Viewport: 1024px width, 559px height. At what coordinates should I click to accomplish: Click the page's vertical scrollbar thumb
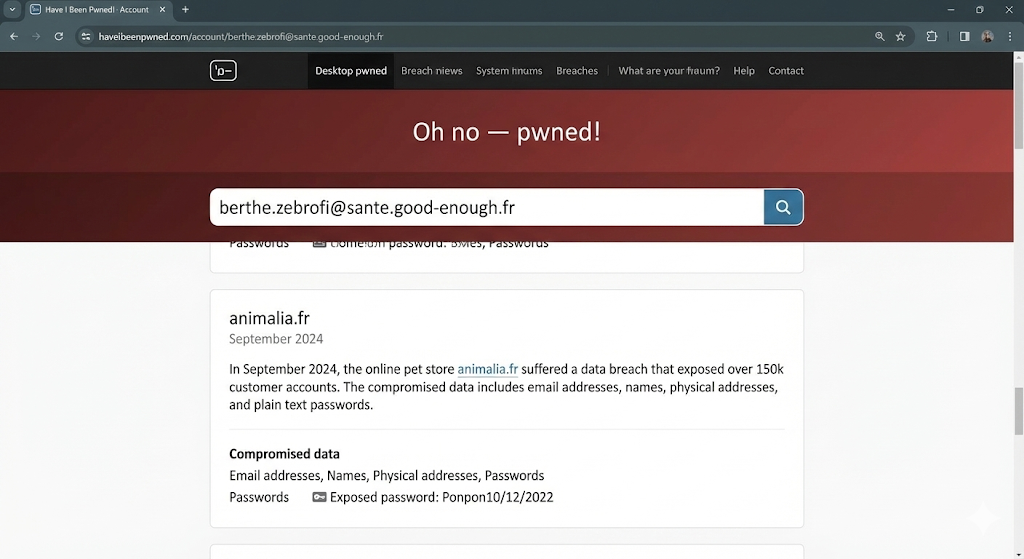(1018, 411)
